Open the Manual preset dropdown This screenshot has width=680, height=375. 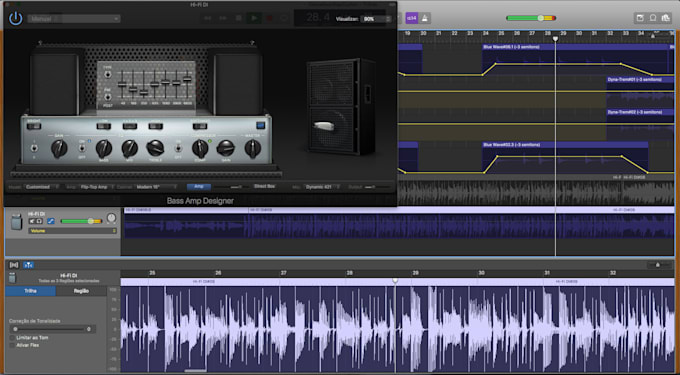click(x=74, y=19)
